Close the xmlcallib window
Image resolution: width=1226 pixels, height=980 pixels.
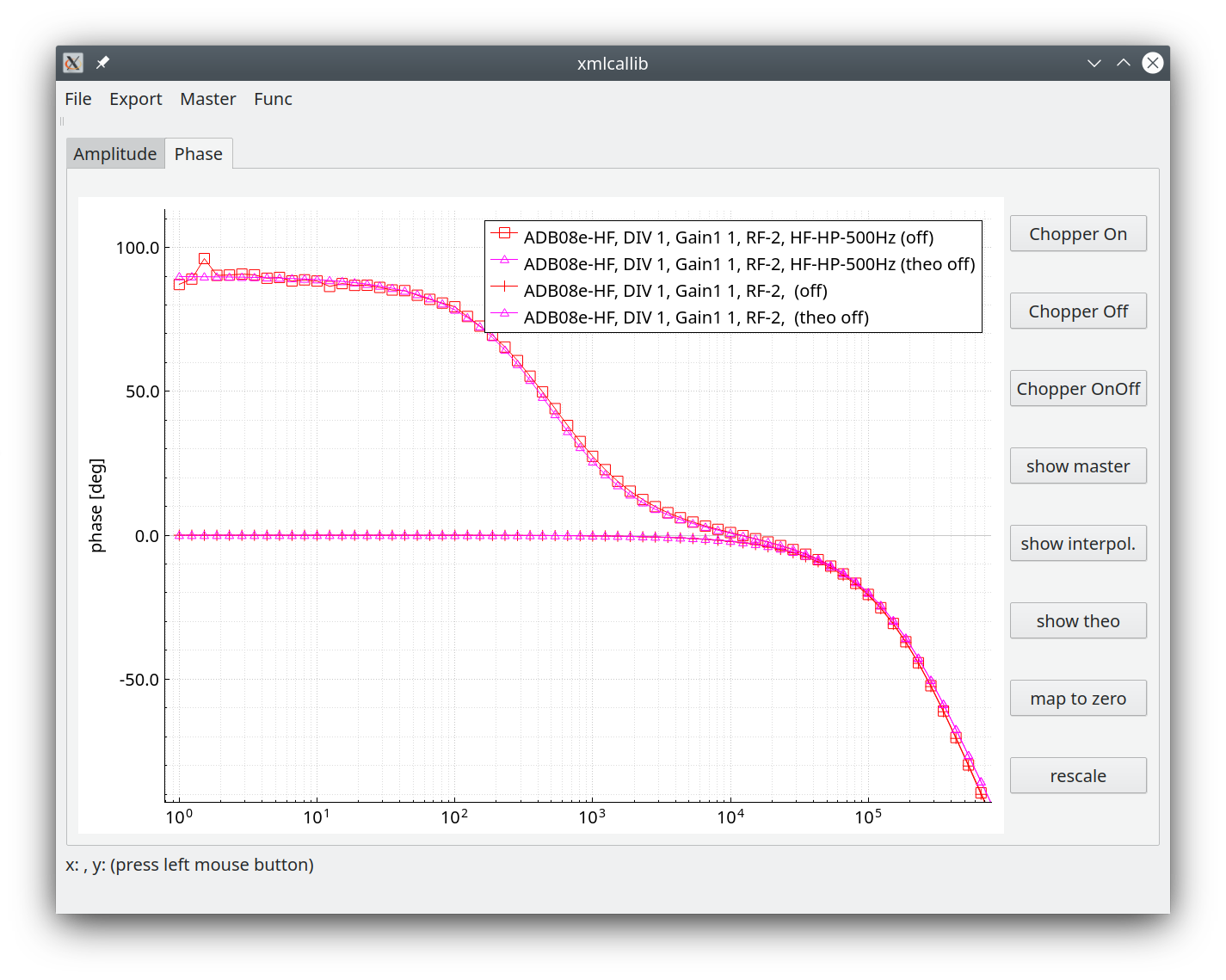tap(1153, 63)
